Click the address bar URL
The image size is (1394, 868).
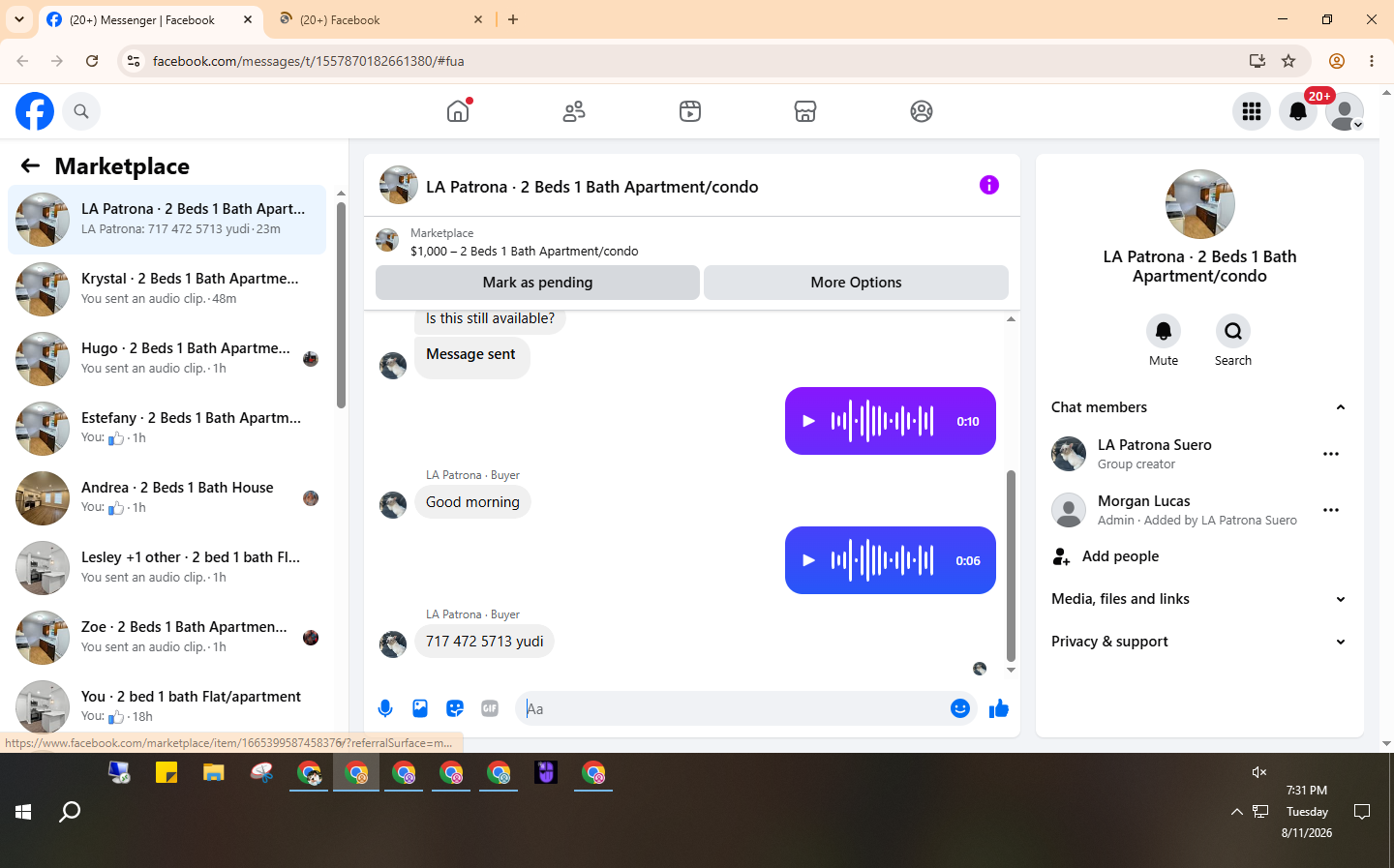(x=308, y=61)
